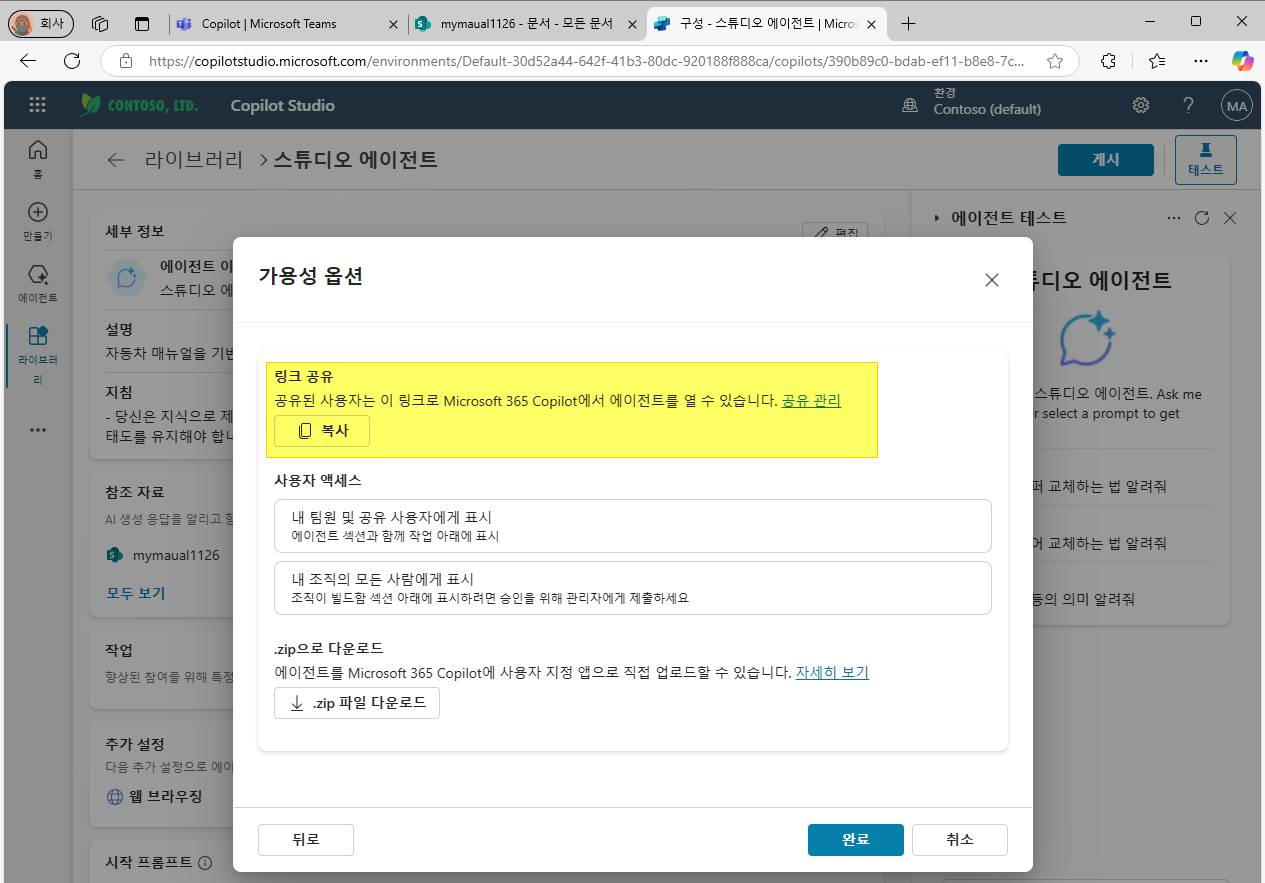The height and width of the screenshot is (883, 1265).
Task: Click browser back arrow
Action: [x=28, y=61]
